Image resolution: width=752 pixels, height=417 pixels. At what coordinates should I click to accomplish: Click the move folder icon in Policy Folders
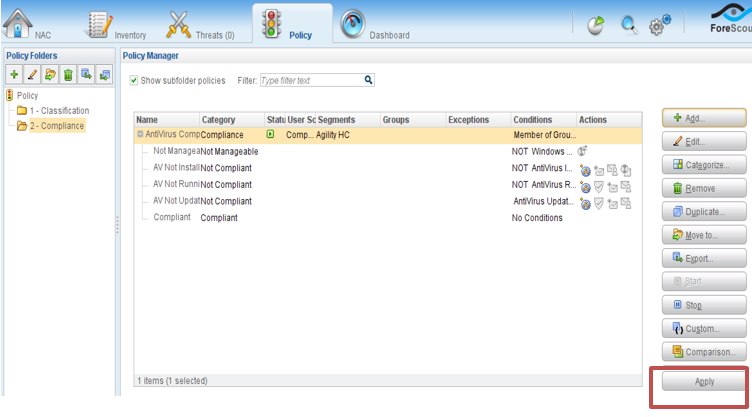pos(50,74)
